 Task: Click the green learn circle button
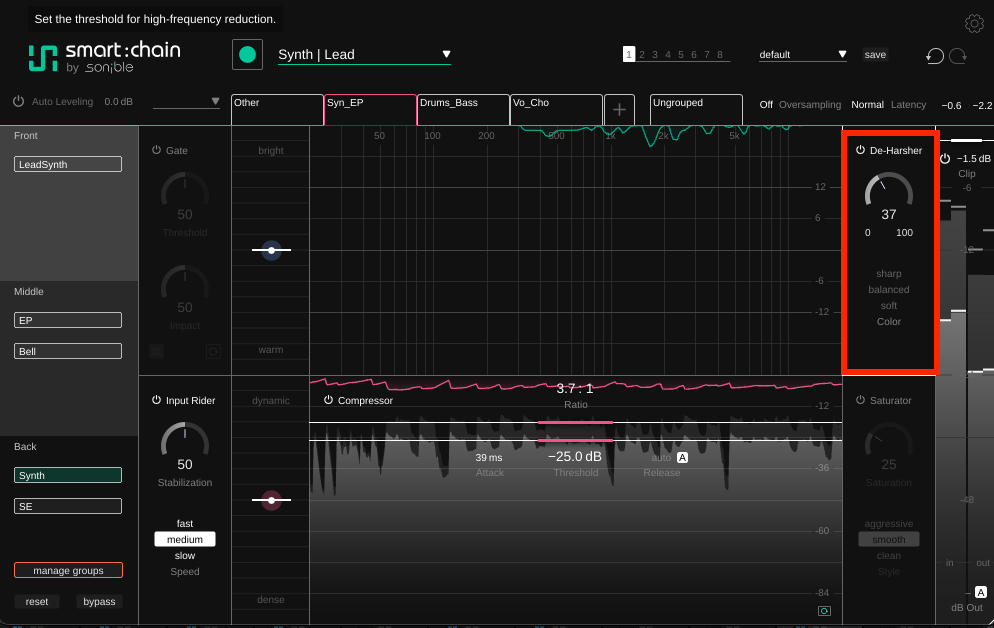[x=247, y=54]
